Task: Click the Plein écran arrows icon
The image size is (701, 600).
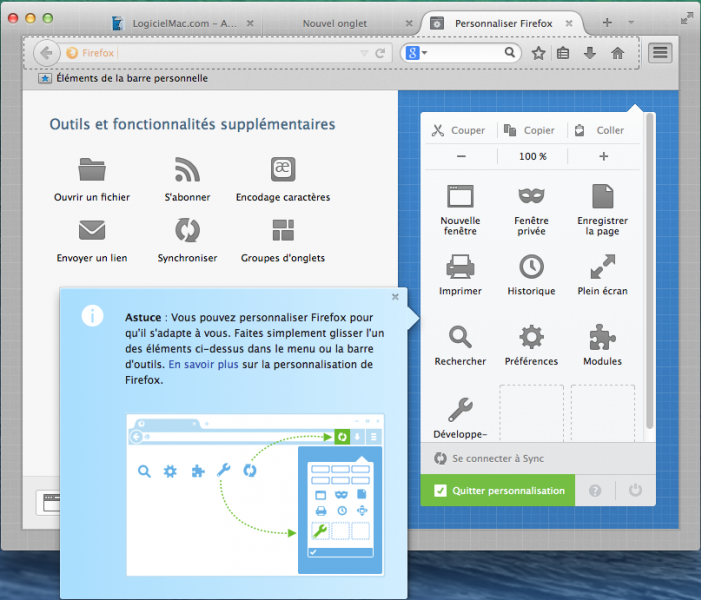Action: click(603, 266)
